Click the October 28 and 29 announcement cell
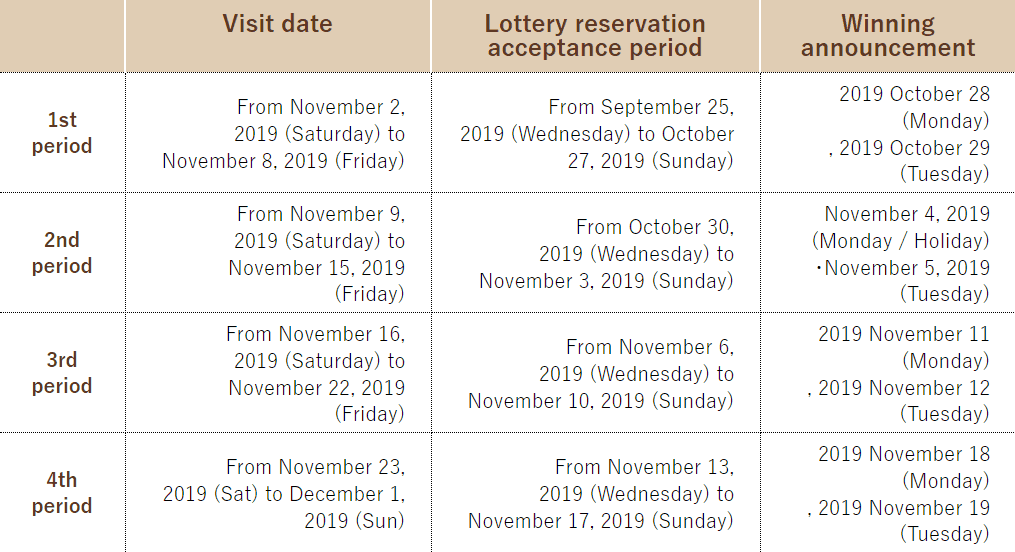This screenshot has height=552, width=1015. [887, 133]
